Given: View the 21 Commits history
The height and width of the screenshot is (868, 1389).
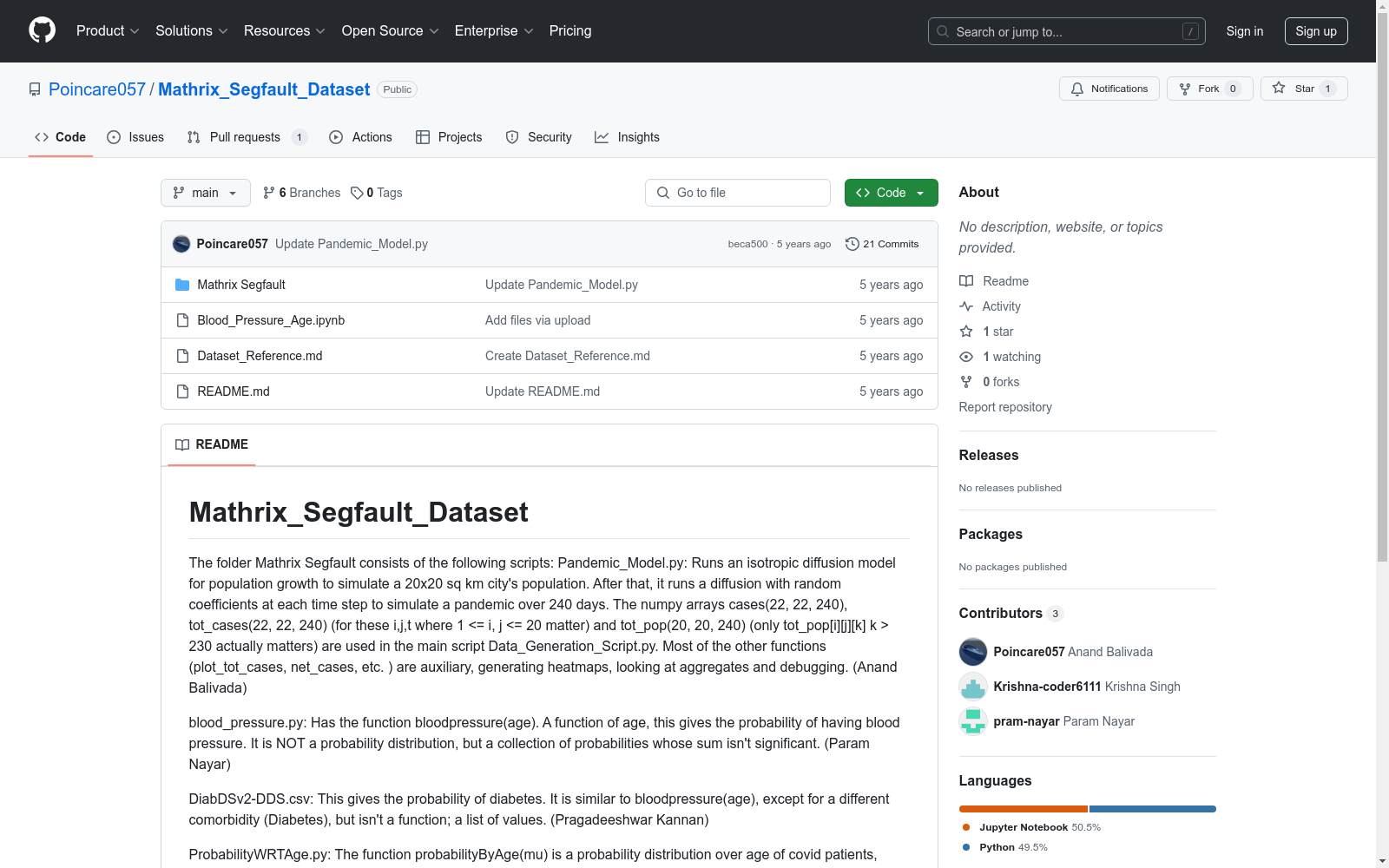Looking at the screenshot, I should pos(882,244).
